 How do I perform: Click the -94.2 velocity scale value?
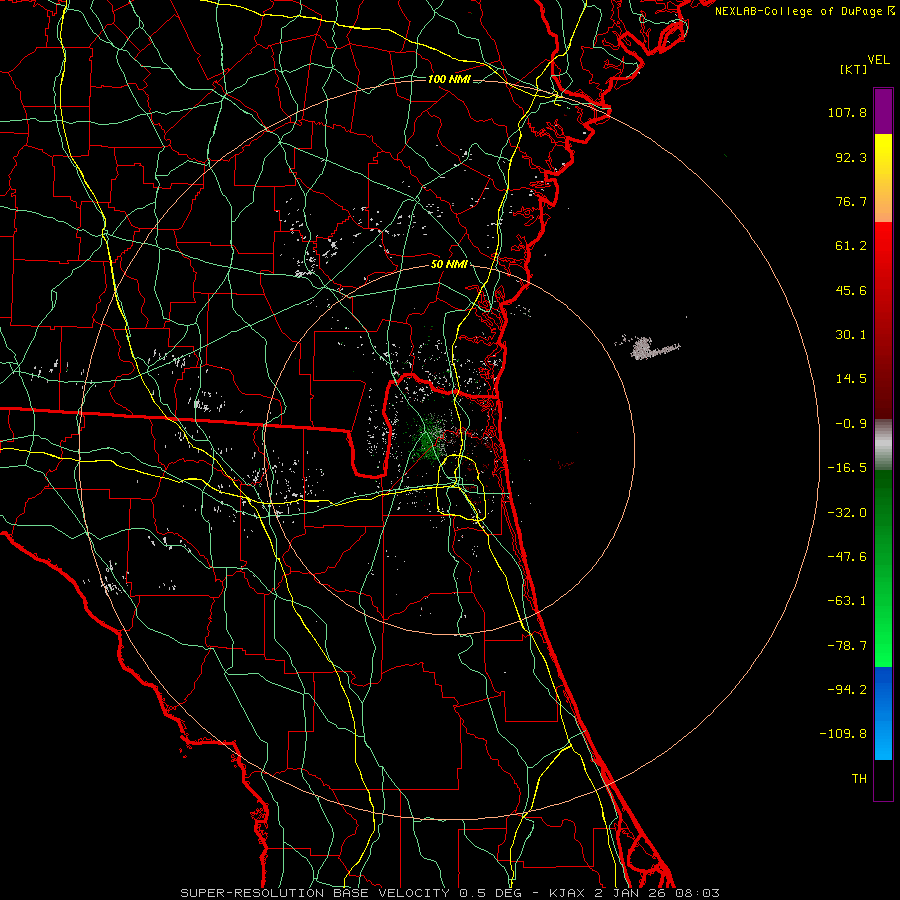pos(847,690)
